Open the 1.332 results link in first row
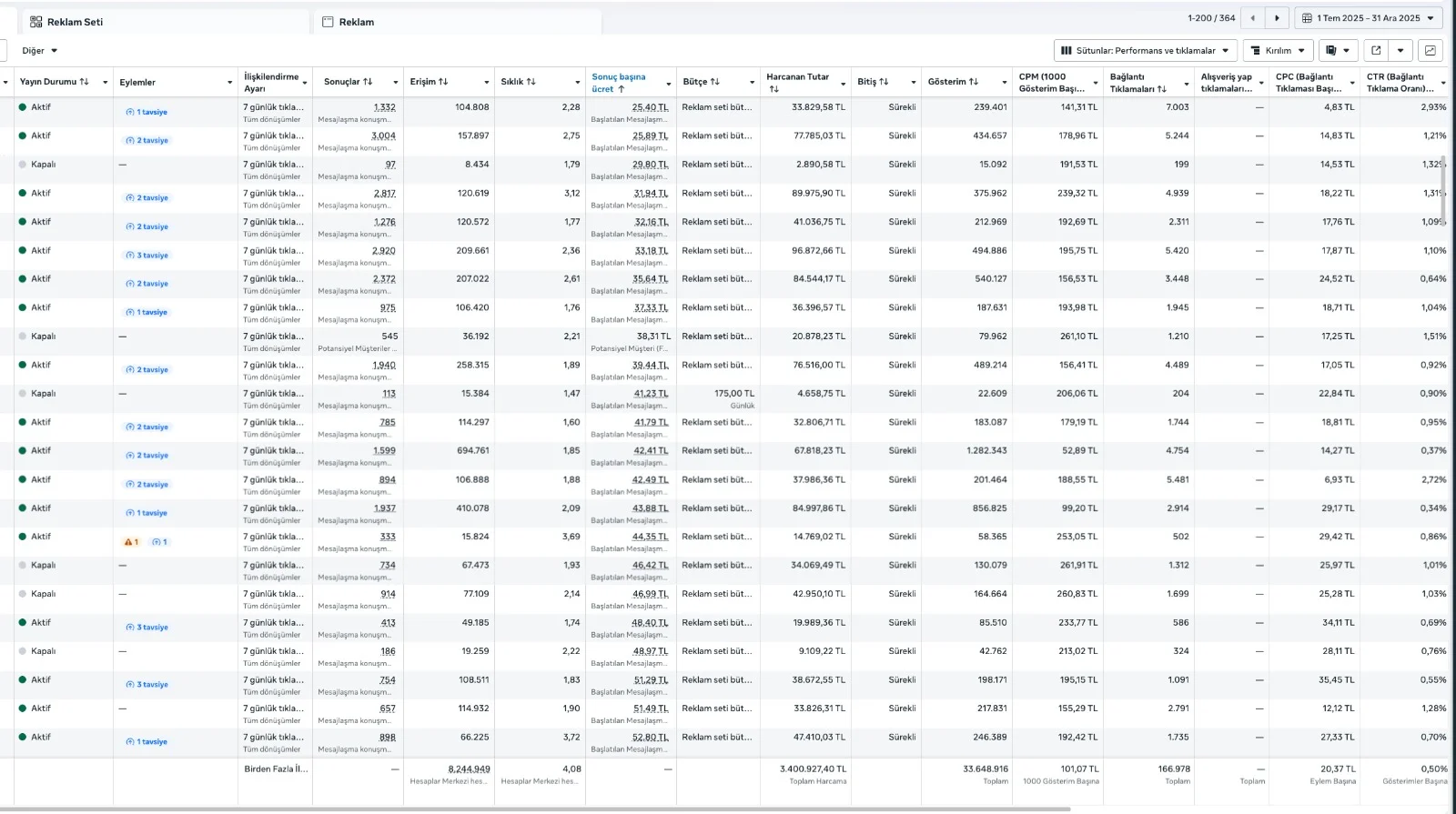The height and width of the screenshot is (814, 1456). coord(384,107)
